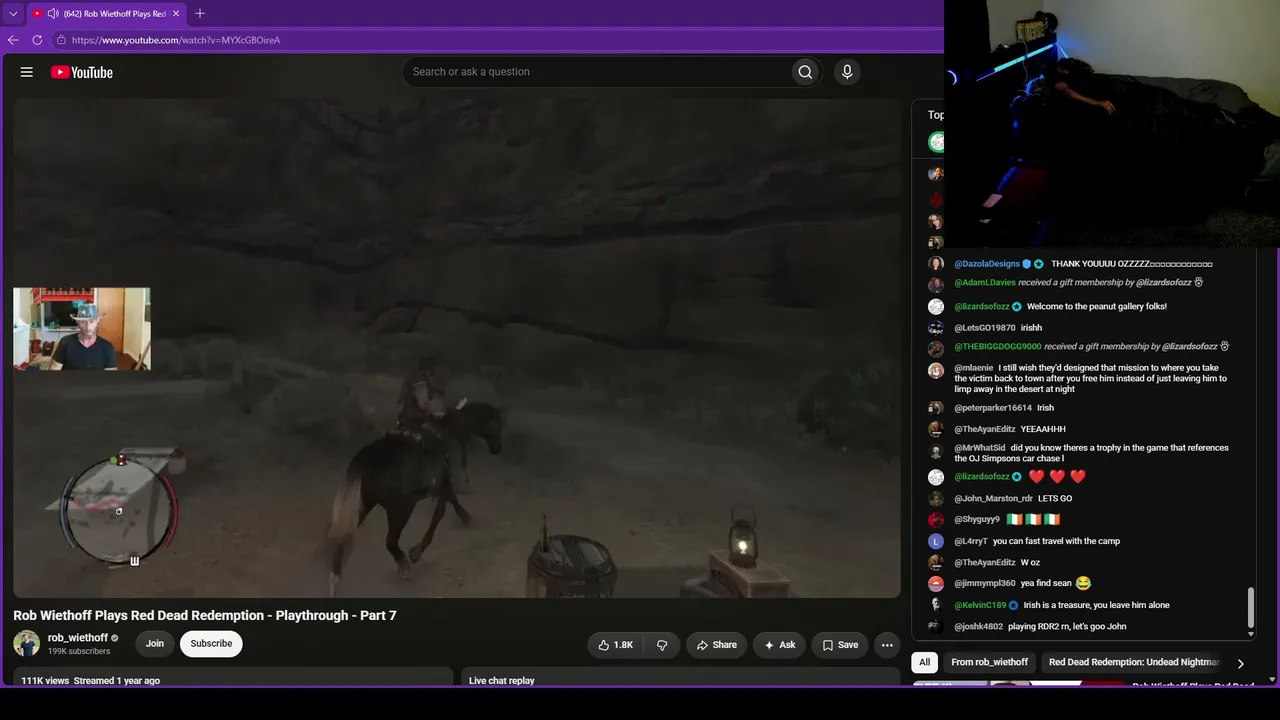Open the L4rryT chat avatar

point(936,541)
